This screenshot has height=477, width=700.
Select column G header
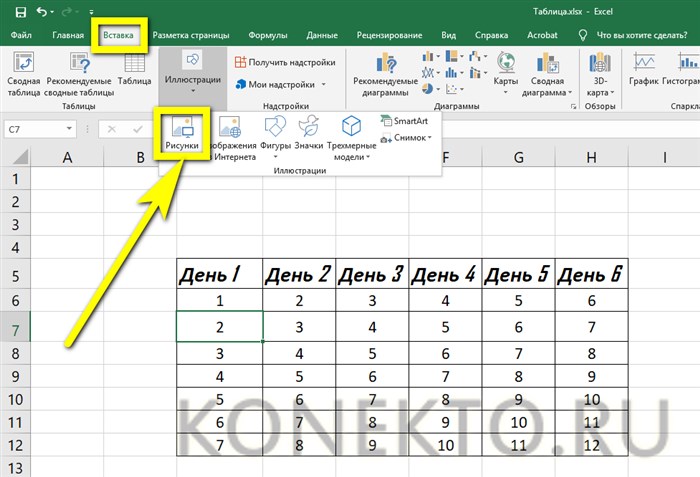(x=518, y=157)
